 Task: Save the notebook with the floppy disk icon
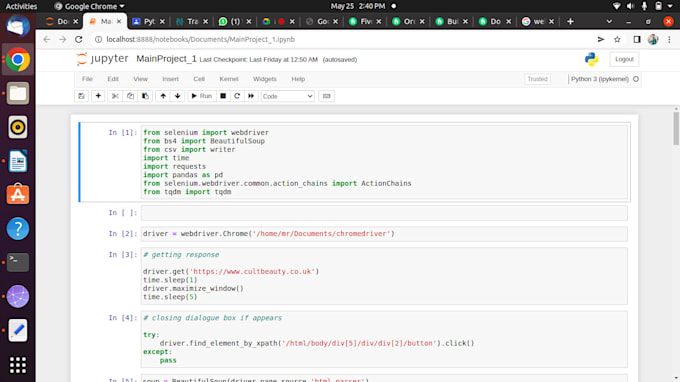[82, 96]
